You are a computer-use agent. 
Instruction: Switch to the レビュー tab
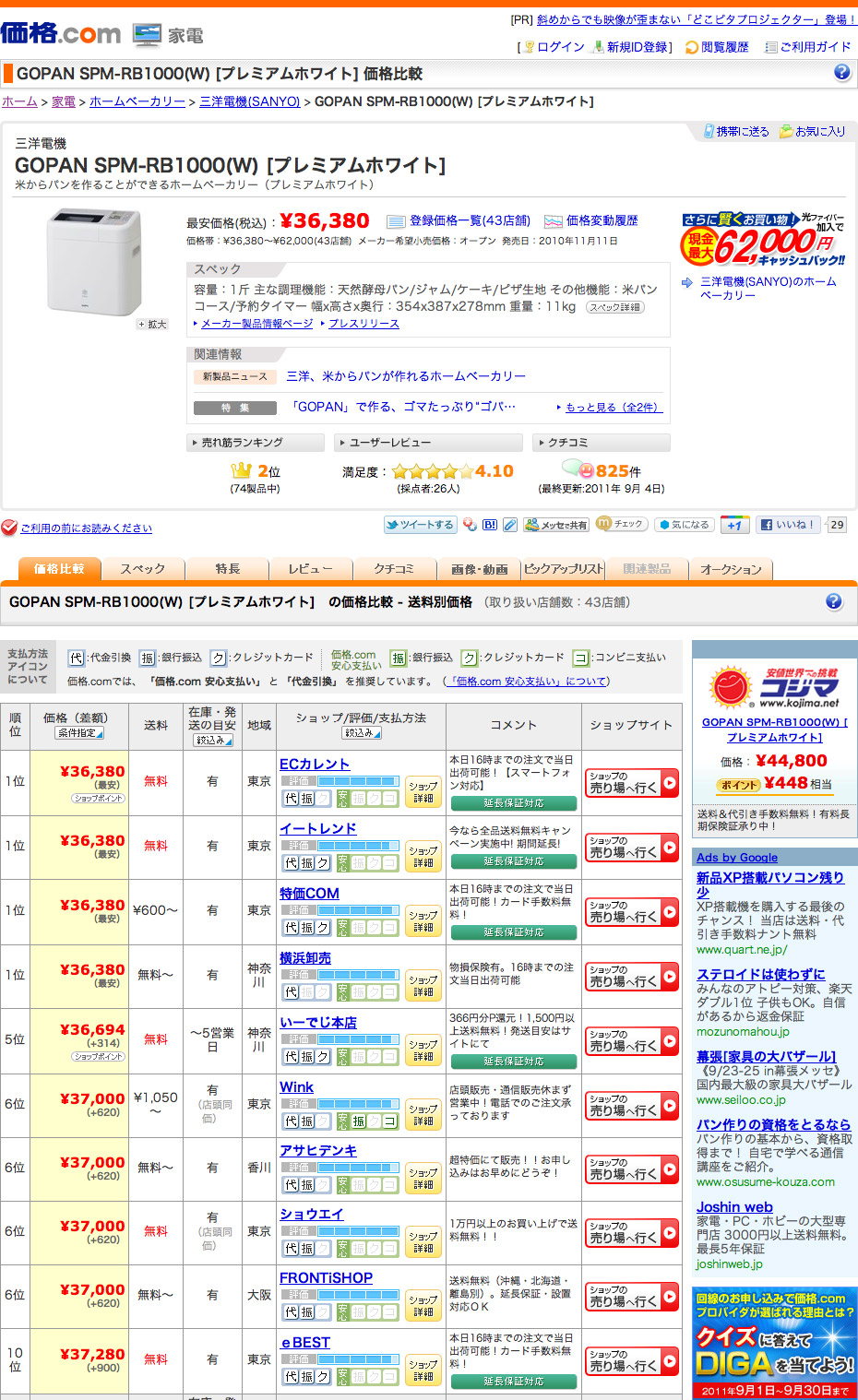(x=311, y=569)
